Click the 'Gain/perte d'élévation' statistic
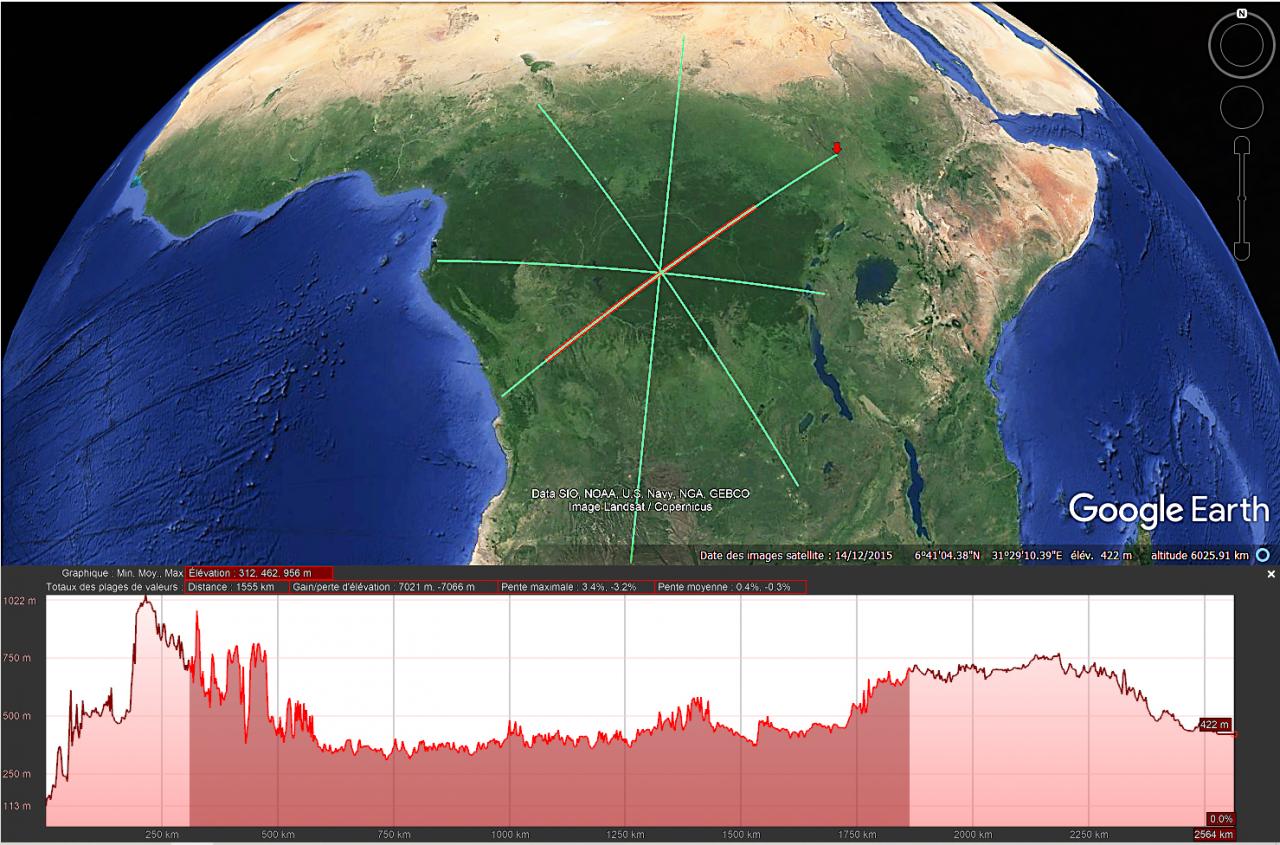Screen dimensions: 1280x845 (x=393, y=587)
